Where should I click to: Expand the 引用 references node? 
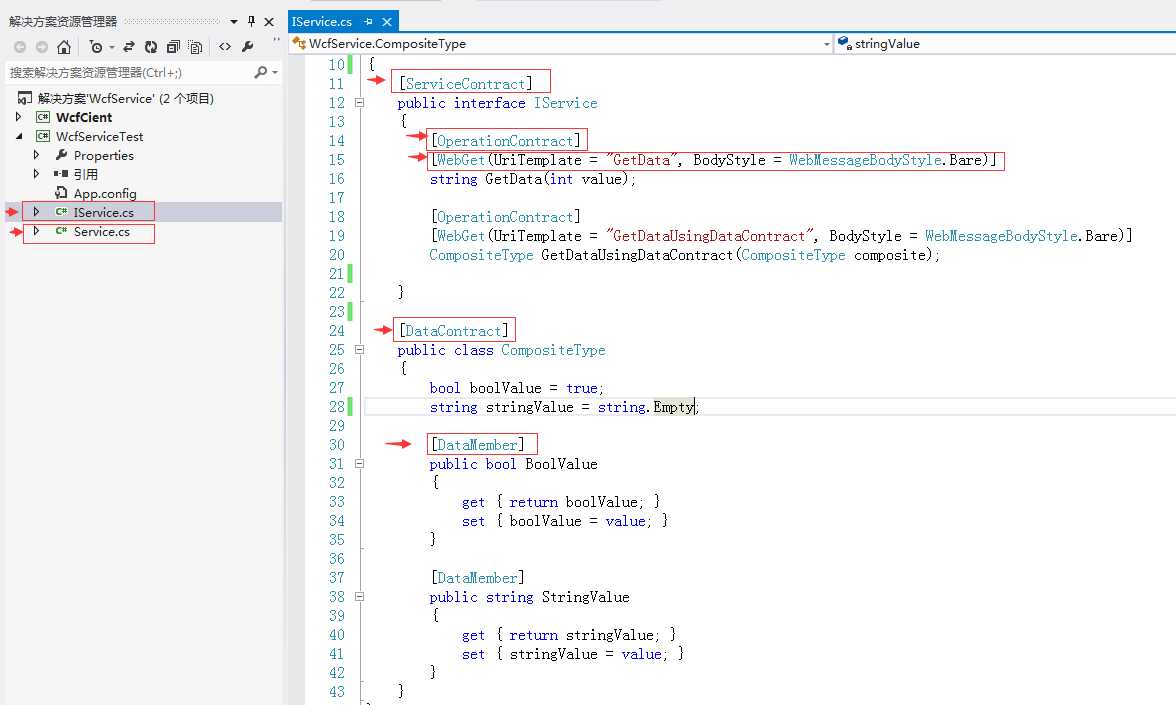36,174
